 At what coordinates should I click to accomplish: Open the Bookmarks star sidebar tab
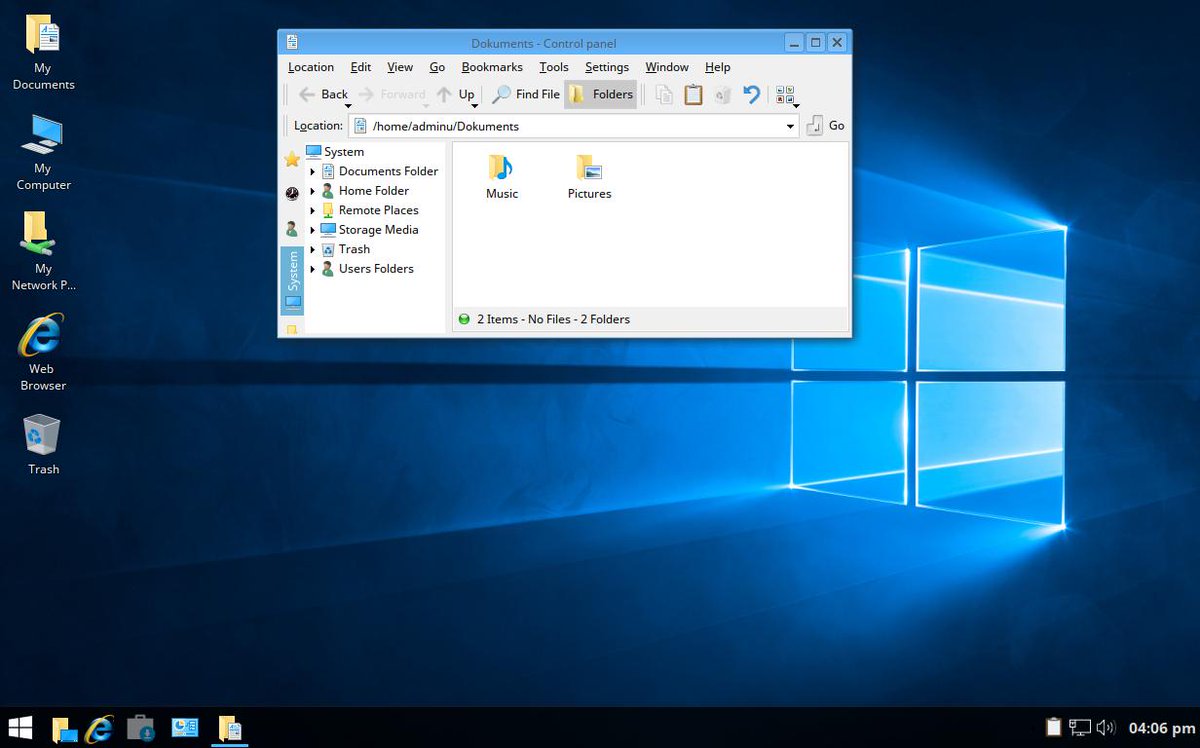point(292,159)
